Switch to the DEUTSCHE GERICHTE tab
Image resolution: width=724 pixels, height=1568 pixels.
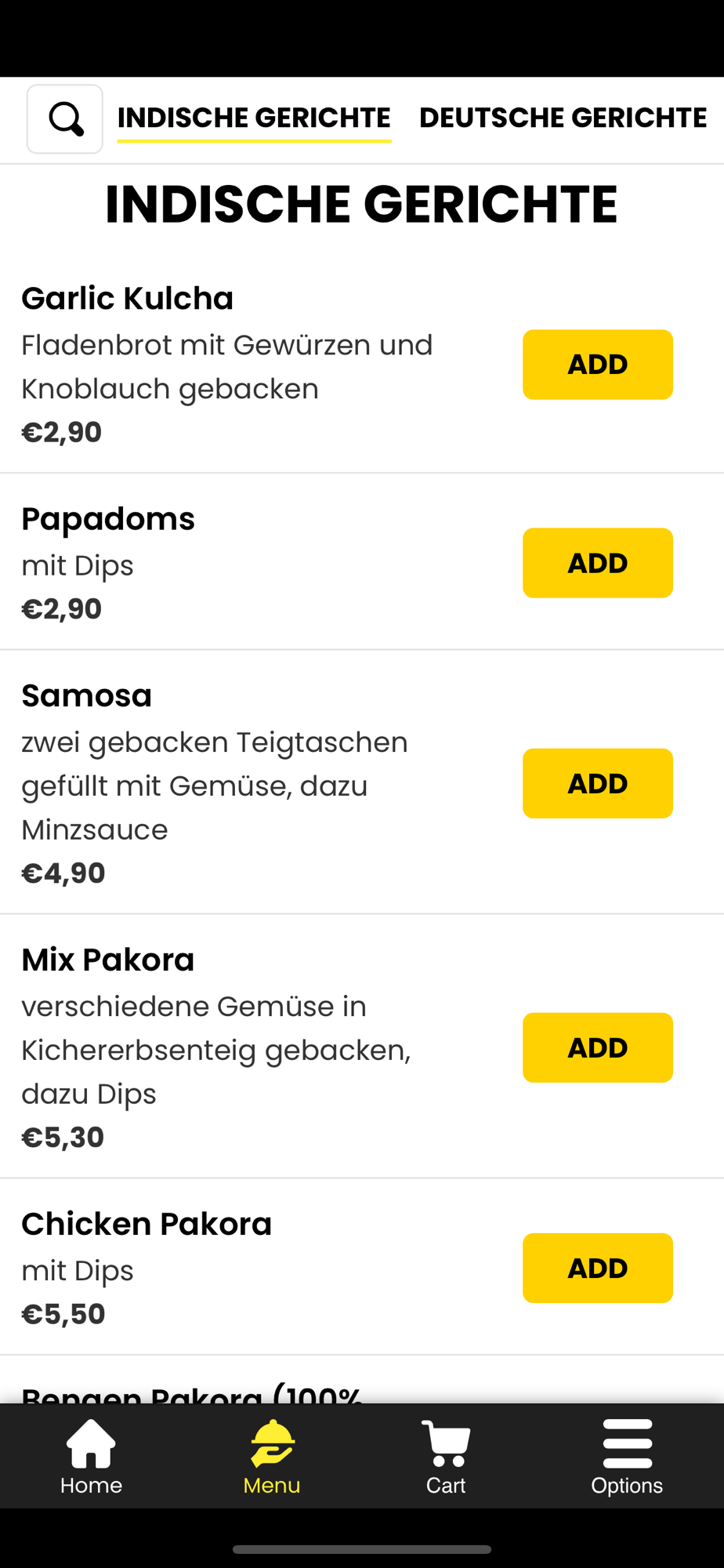point(563,118)
